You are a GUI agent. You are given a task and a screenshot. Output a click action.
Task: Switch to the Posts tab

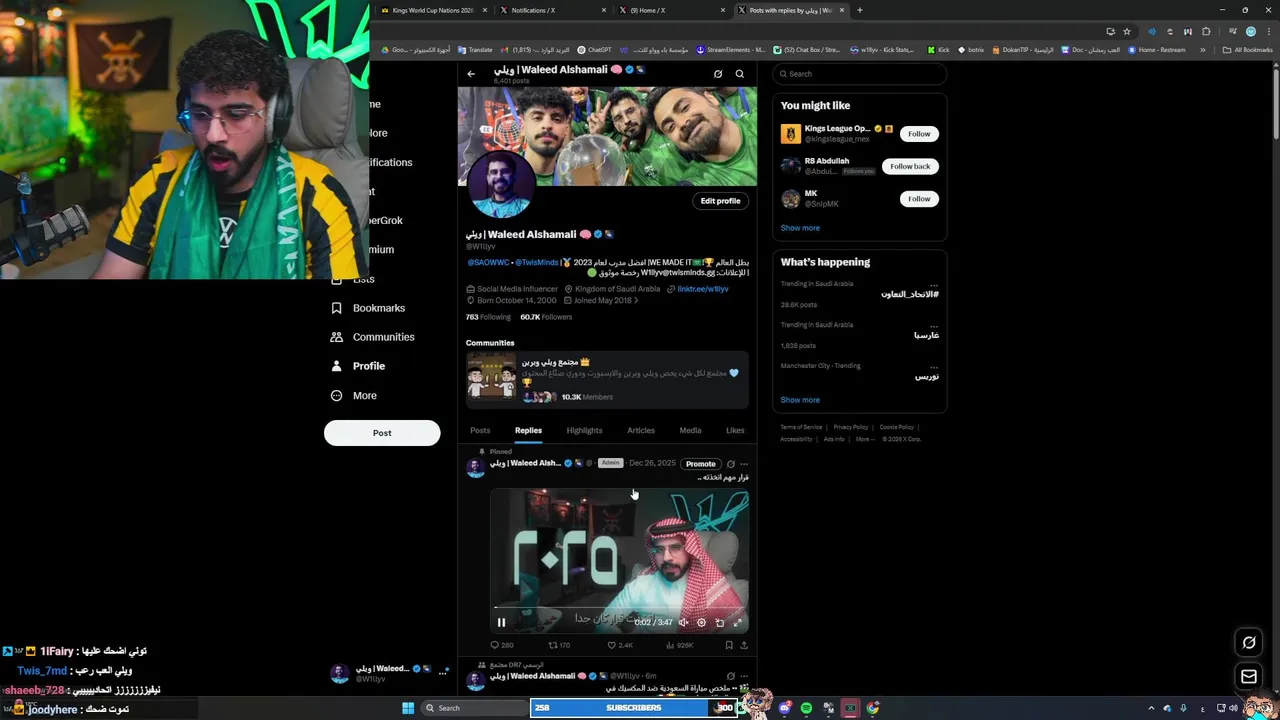click(480, 430)
